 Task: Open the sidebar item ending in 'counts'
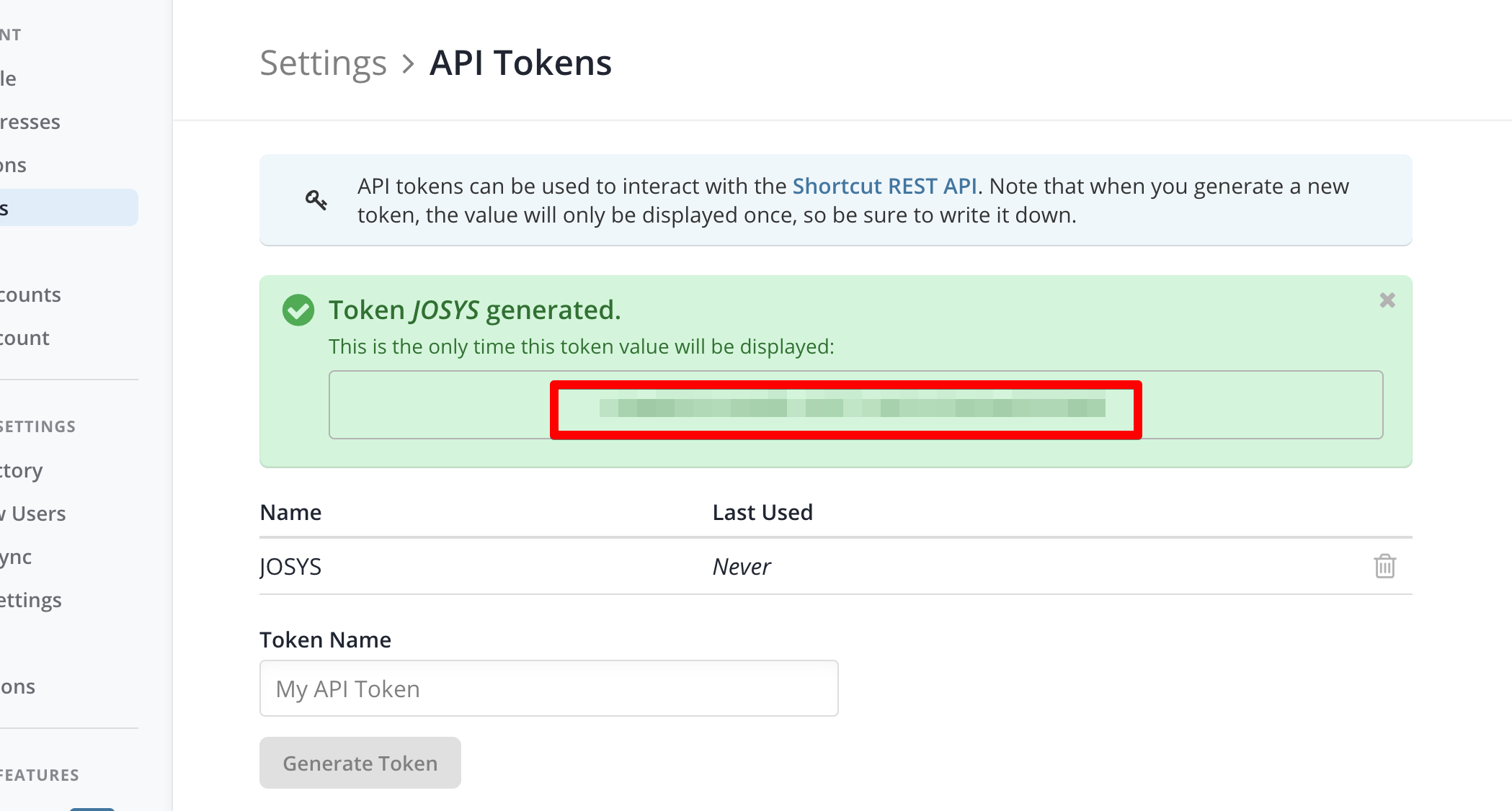pos(30,295)
